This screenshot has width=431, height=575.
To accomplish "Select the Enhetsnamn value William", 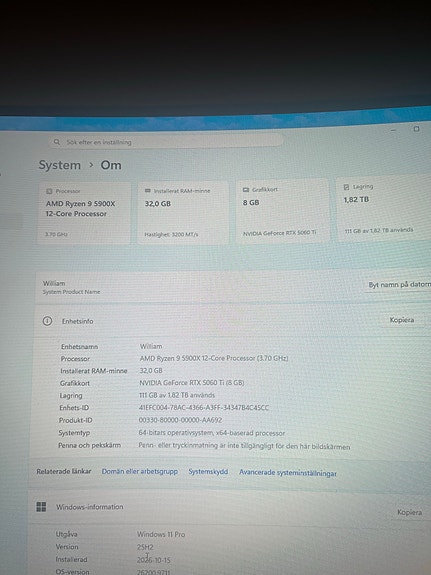I will pyautogui.click(x=151, y=346).
